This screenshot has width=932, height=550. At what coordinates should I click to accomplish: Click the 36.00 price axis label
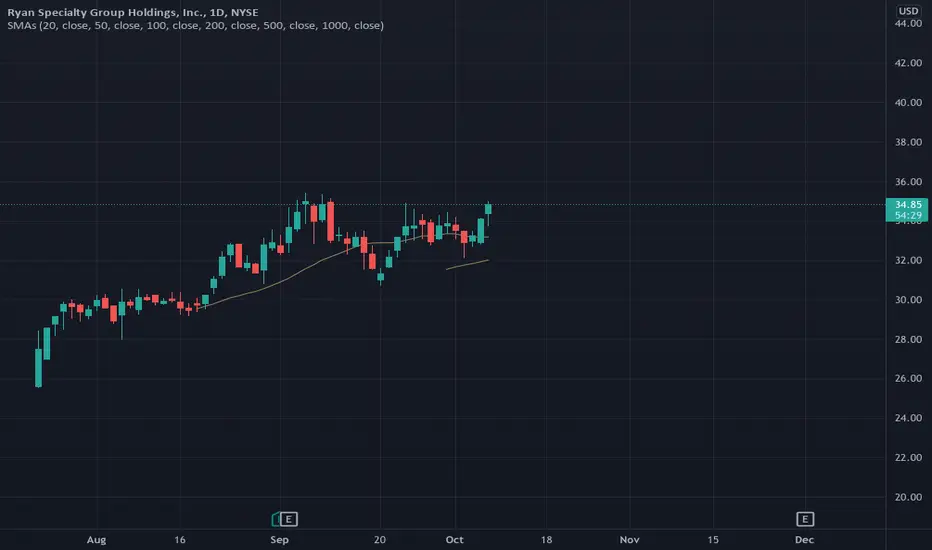pos(908,182)
